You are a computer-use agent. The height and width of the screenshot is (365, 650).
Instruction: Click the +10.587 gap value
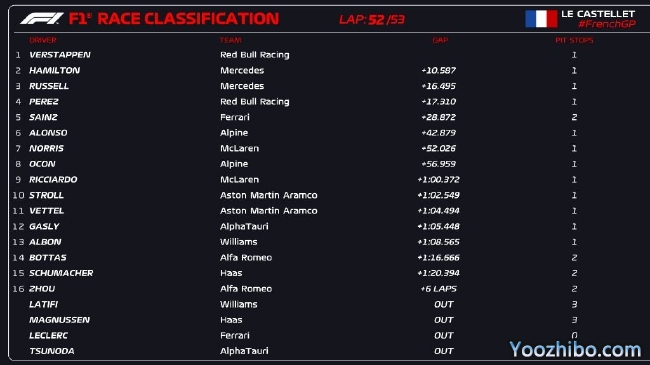tap(438, 71)
